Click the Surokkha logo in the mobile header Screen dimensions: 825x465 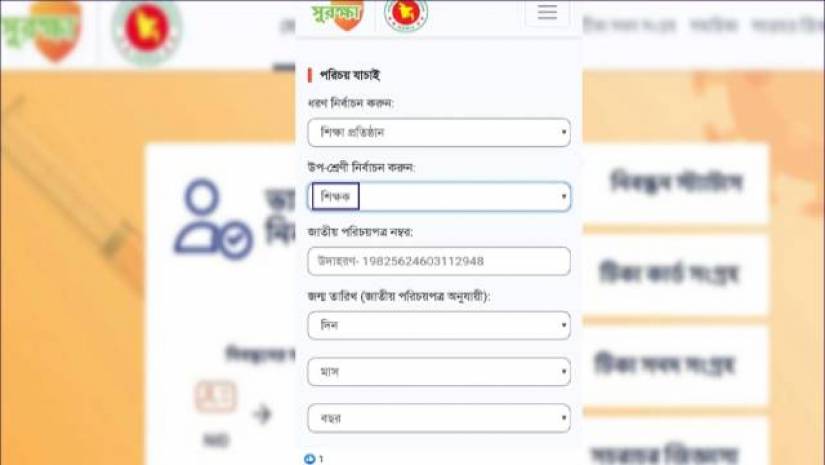point(338,14)
